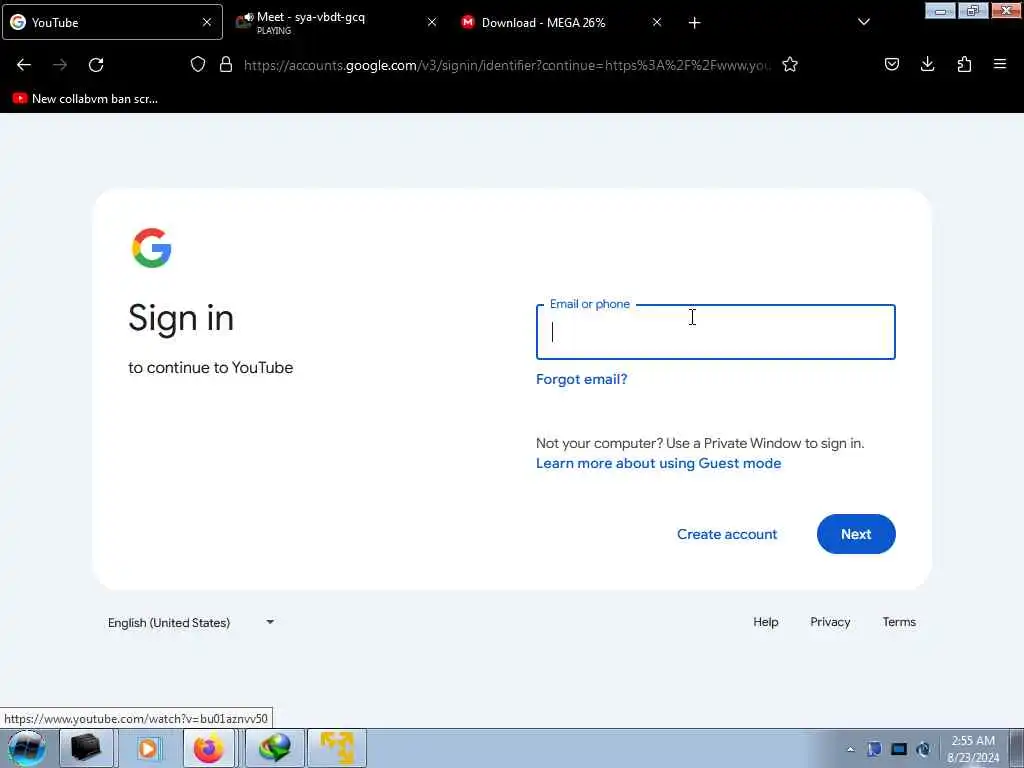Click the forward navigation arrow
Image resolution: width=1024 pixels, height=768 pixels.
(x=60, y=65)
